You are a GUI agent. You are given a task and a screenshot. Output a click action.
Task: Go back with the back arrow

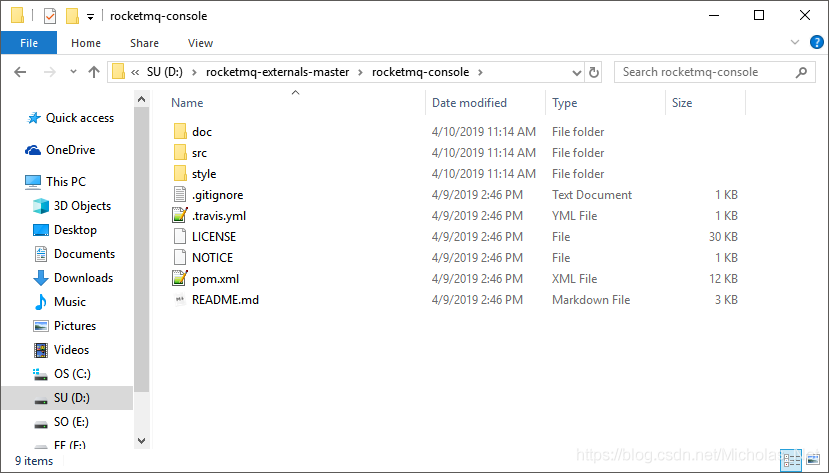click(20, 72)
